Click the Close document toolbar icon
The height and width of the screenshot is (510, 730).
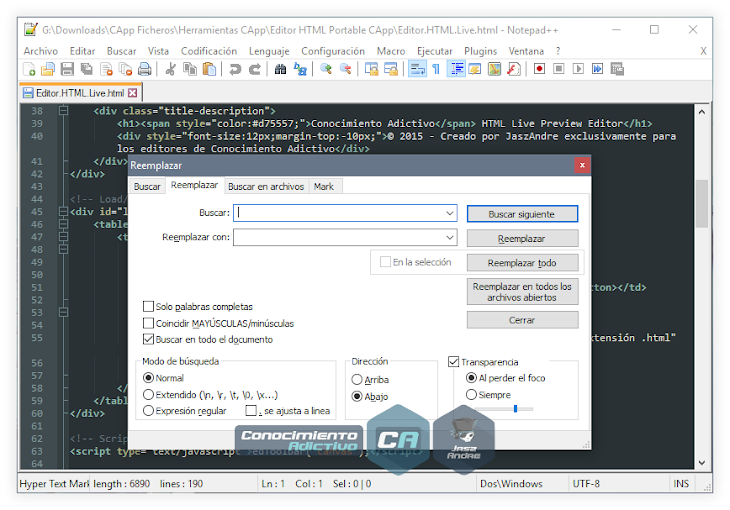coord(106,69)
